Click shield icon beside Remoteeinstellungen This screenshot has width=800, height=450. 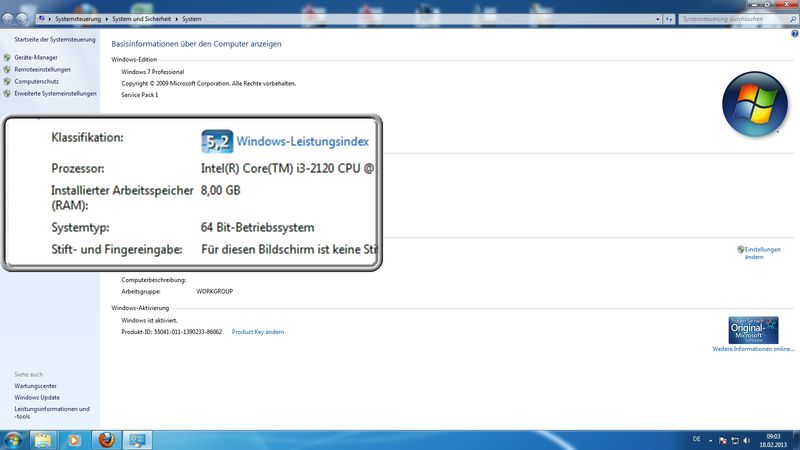(7, 69)
